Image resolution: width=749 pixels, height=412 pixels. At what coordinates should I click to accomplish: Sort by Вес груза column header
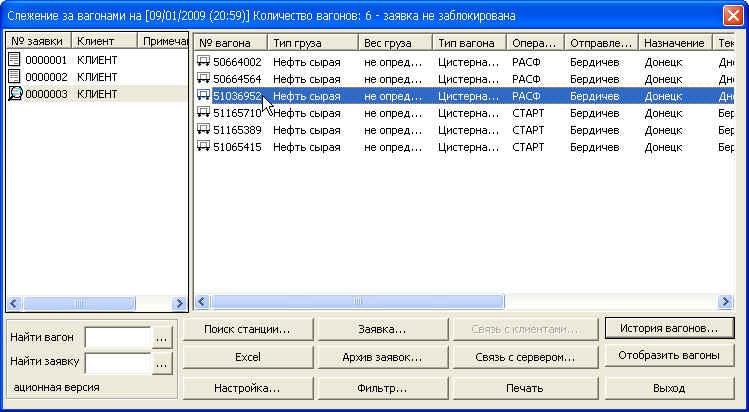coord(396,43)
